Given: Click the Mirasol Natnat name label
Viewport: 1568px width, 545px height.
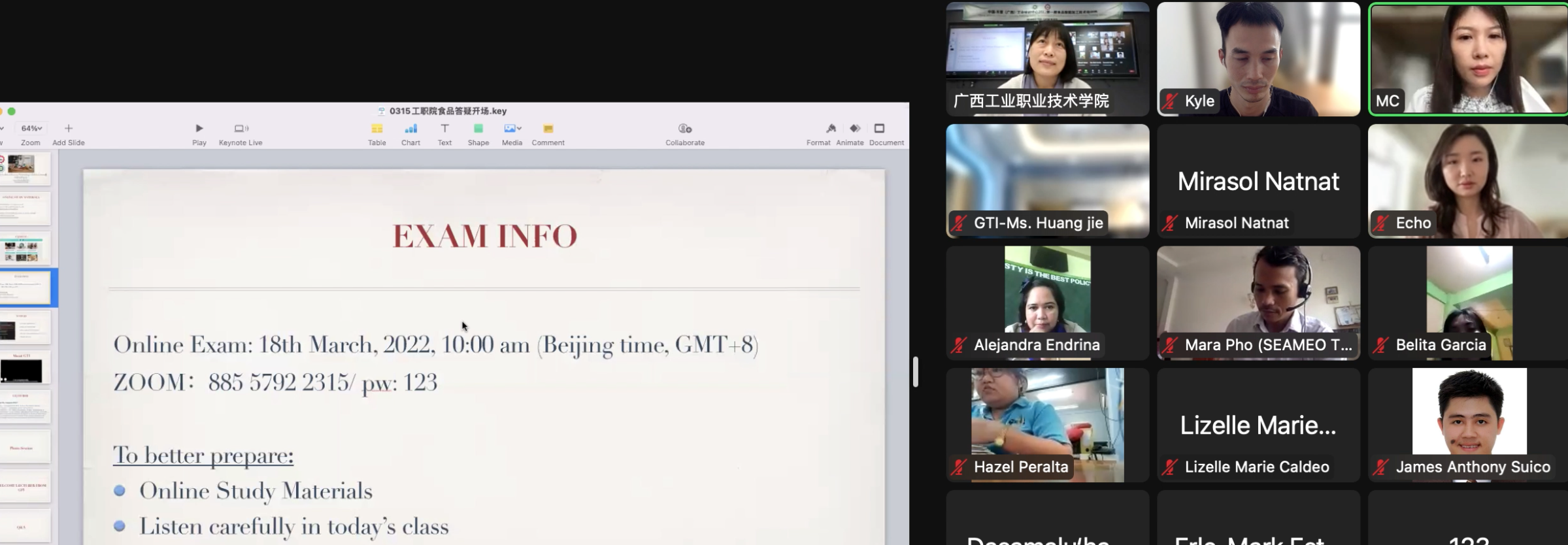Looking at the screenshot, I should coord(1237,223).
